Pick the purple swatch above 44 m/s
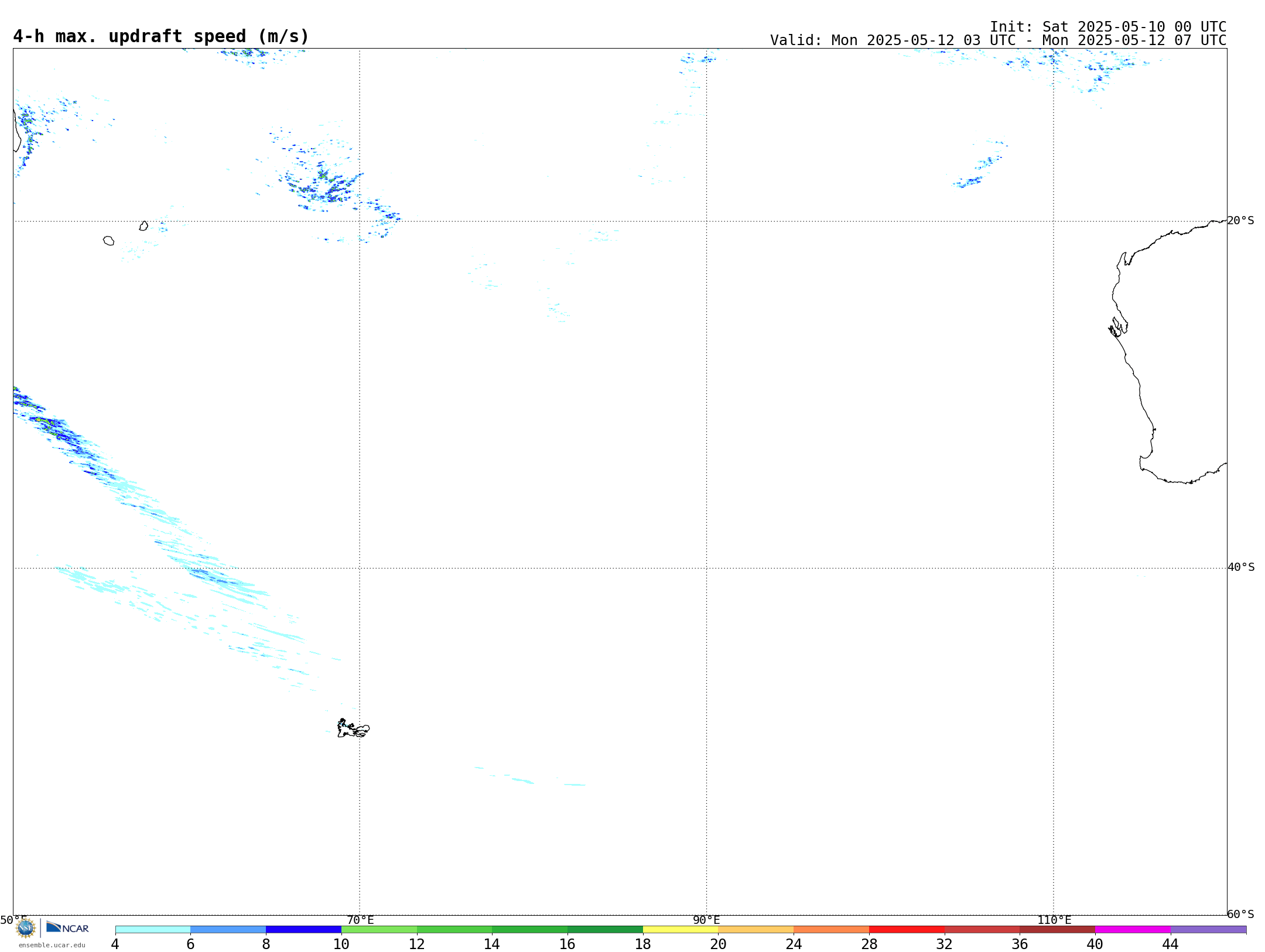Viewport: 1265px width, 952px height. [1208, 929]
